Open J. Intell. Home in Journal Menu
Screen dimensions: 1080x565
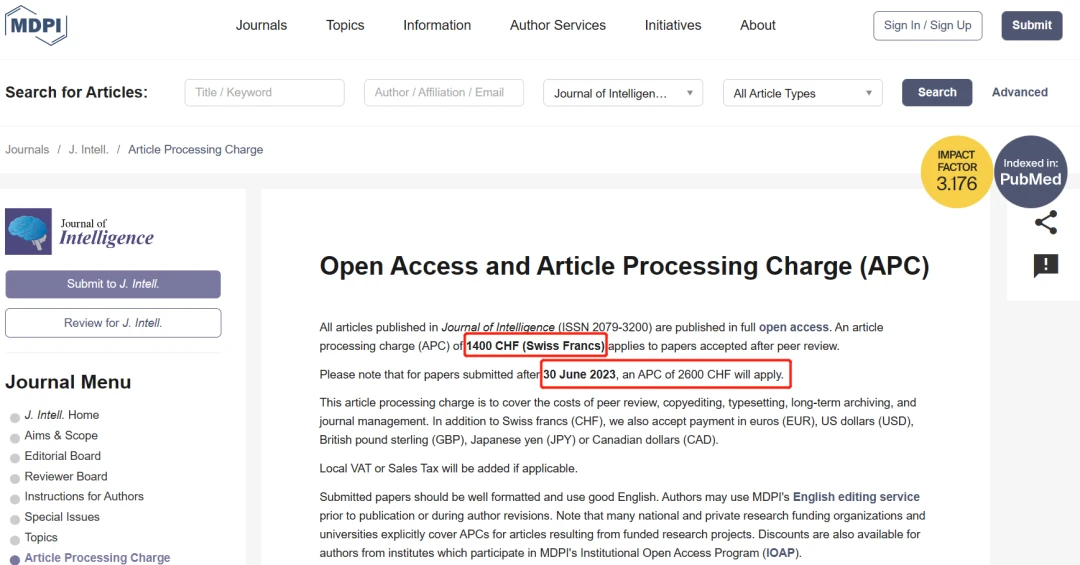click(x=62, y=415)
